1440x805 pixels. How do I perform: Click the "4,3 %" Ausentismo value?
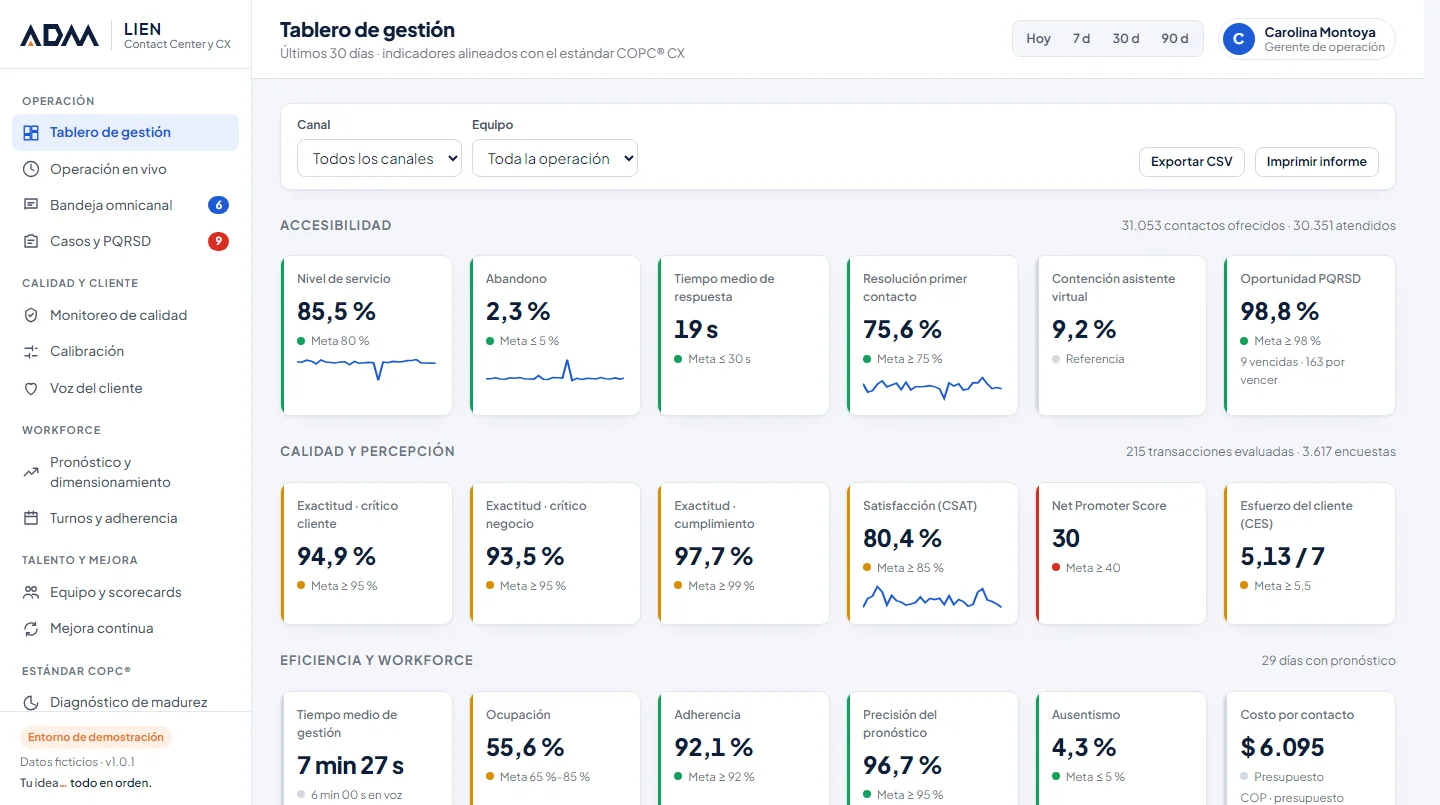[x=1084, y=747]
